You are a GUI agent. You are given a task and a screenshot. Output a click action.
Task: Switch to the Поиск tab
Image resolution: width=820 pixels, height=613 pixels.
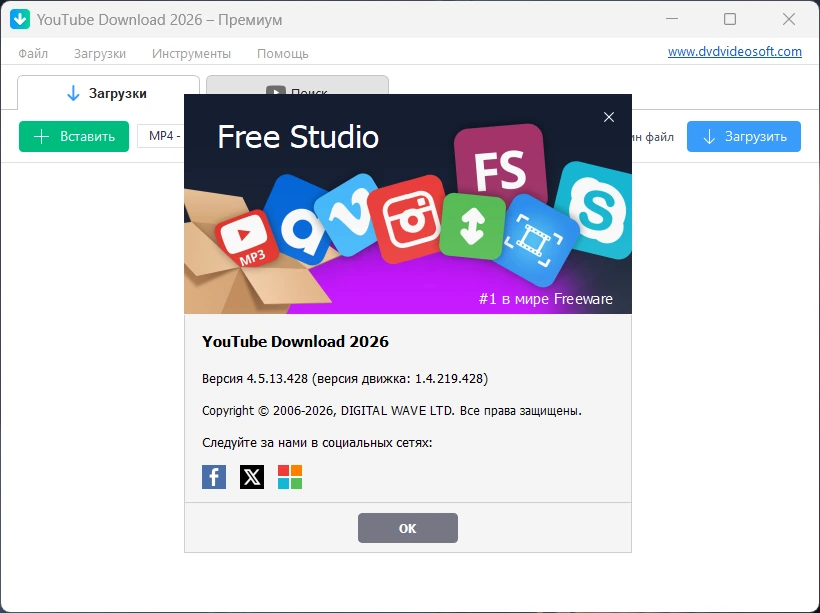297,85
